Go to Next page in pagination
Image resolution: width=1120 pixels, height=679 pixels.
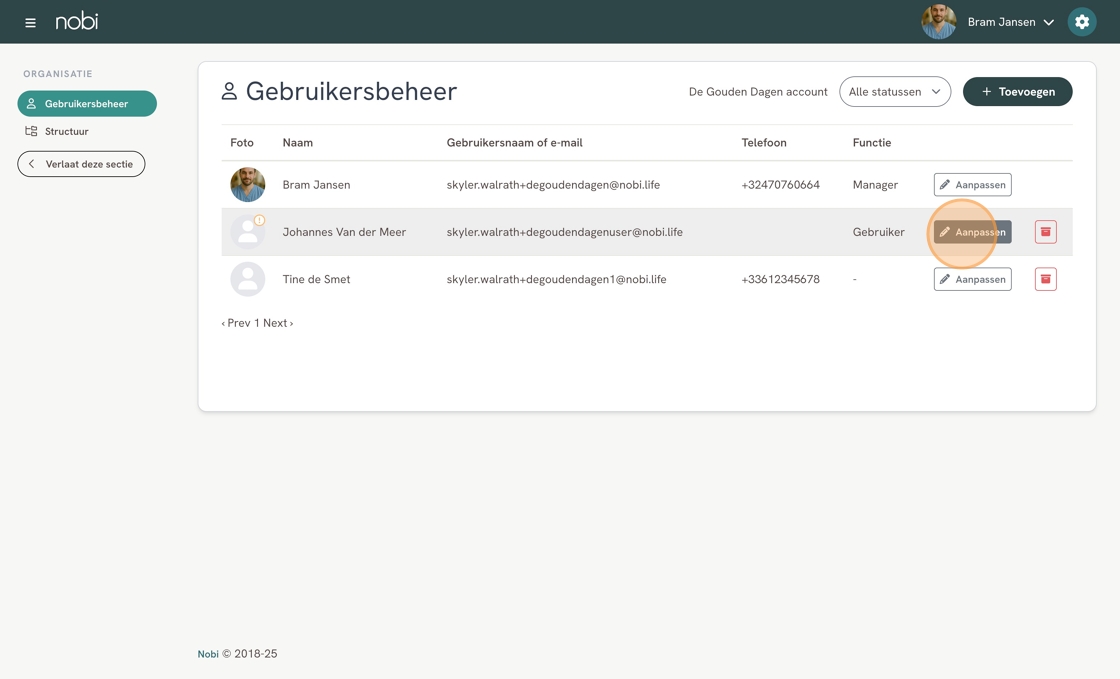pyautogui.click(x=277, y=323)
